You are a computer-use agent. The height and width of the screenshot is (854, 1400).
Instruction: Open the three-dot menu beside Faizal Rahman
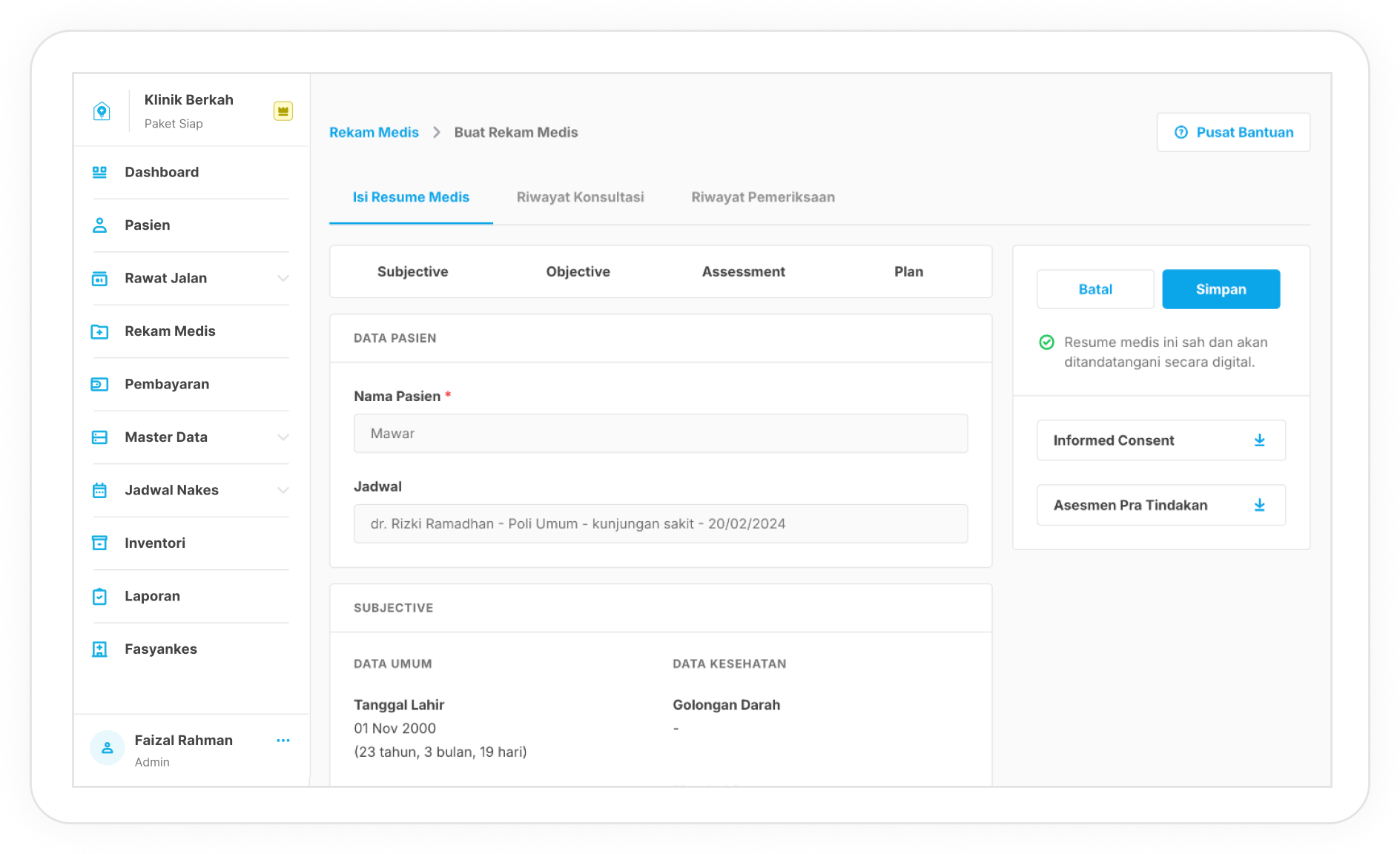(283, 741)
